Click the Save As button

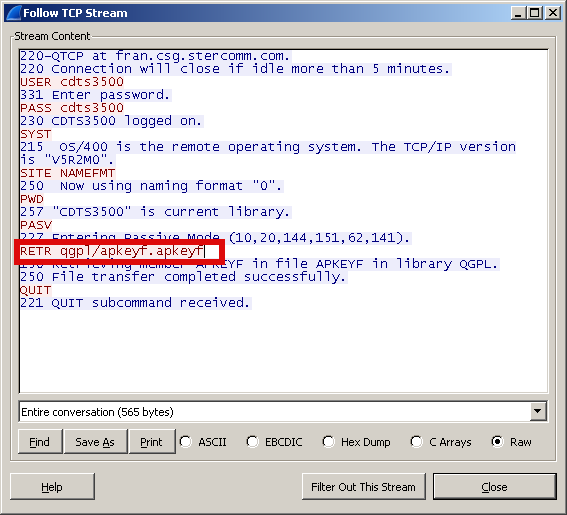95,442
